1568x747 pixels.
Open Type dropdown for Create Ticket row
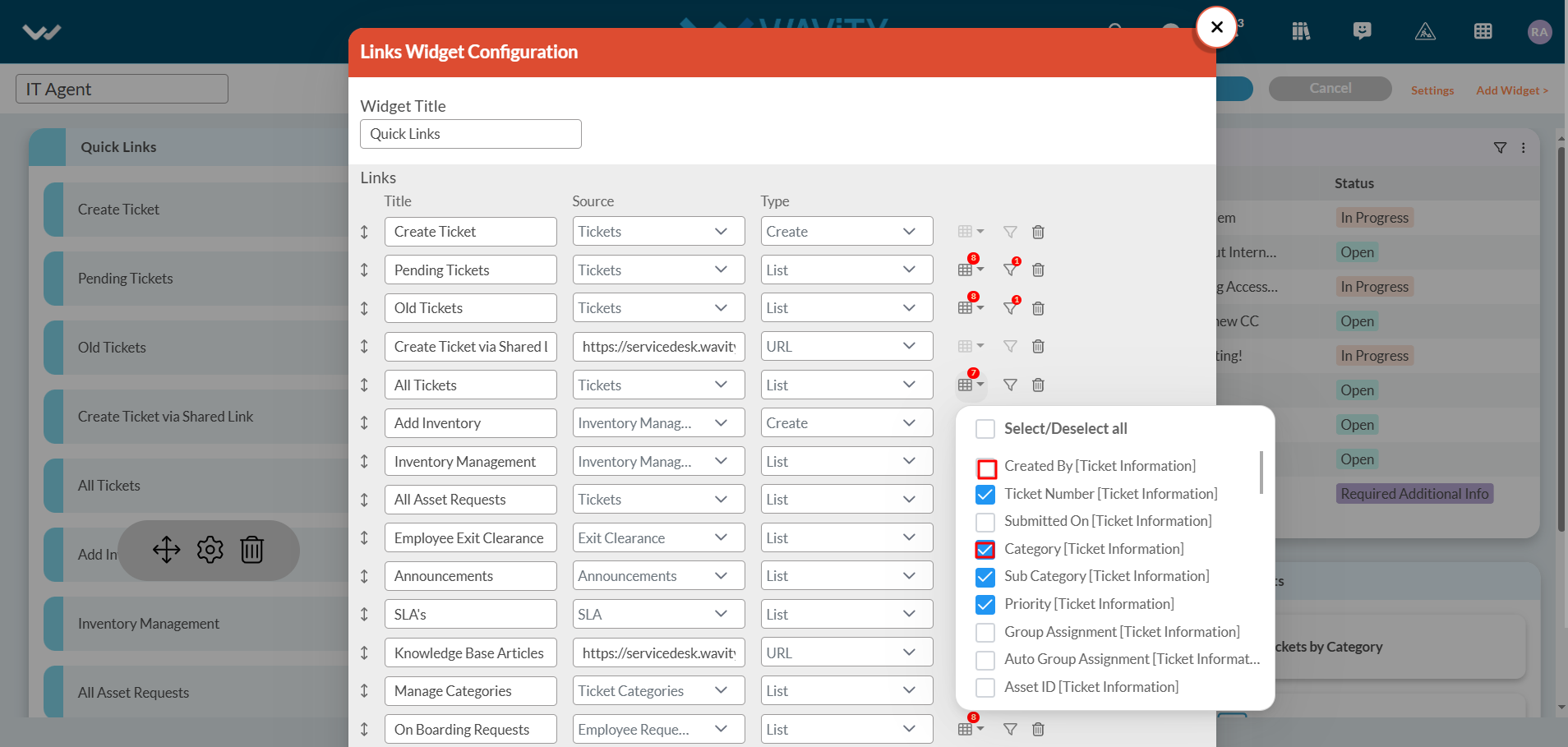pos(846,232)
